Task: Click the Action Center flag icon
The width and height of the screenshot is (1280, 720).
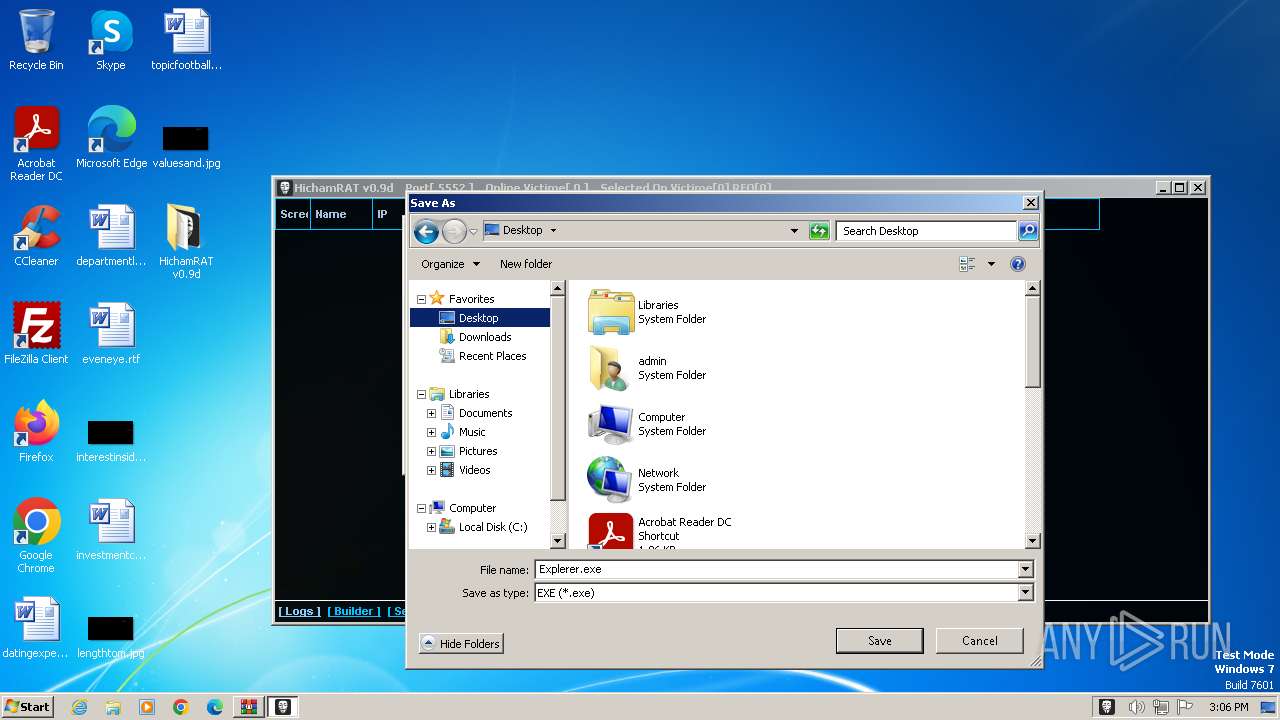Action: coord(1186,707)
